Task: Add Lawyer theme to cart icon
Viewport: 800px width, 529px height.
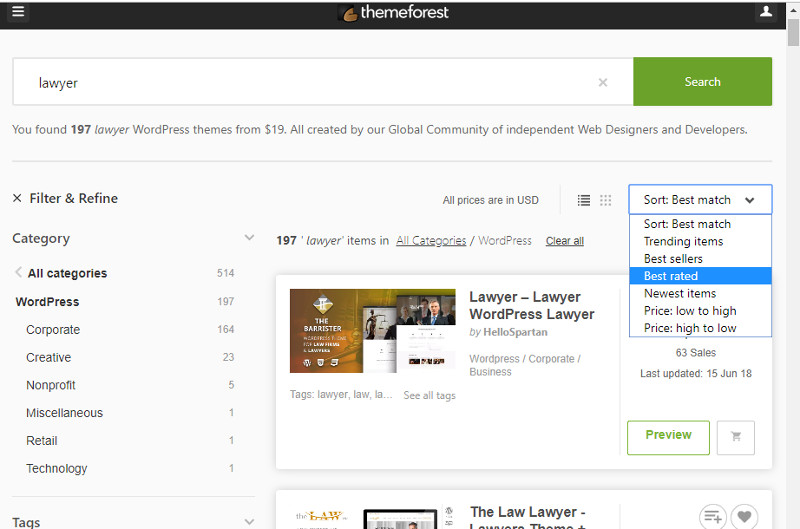Action: (735, 437)
